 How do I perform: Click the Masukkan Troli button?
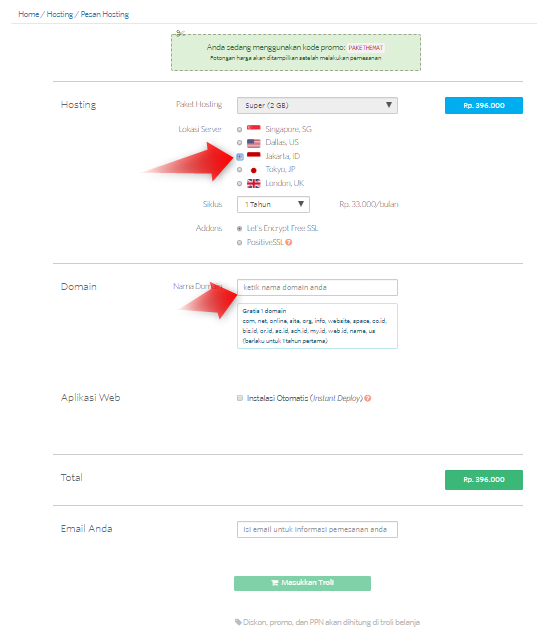click(302, 583)
